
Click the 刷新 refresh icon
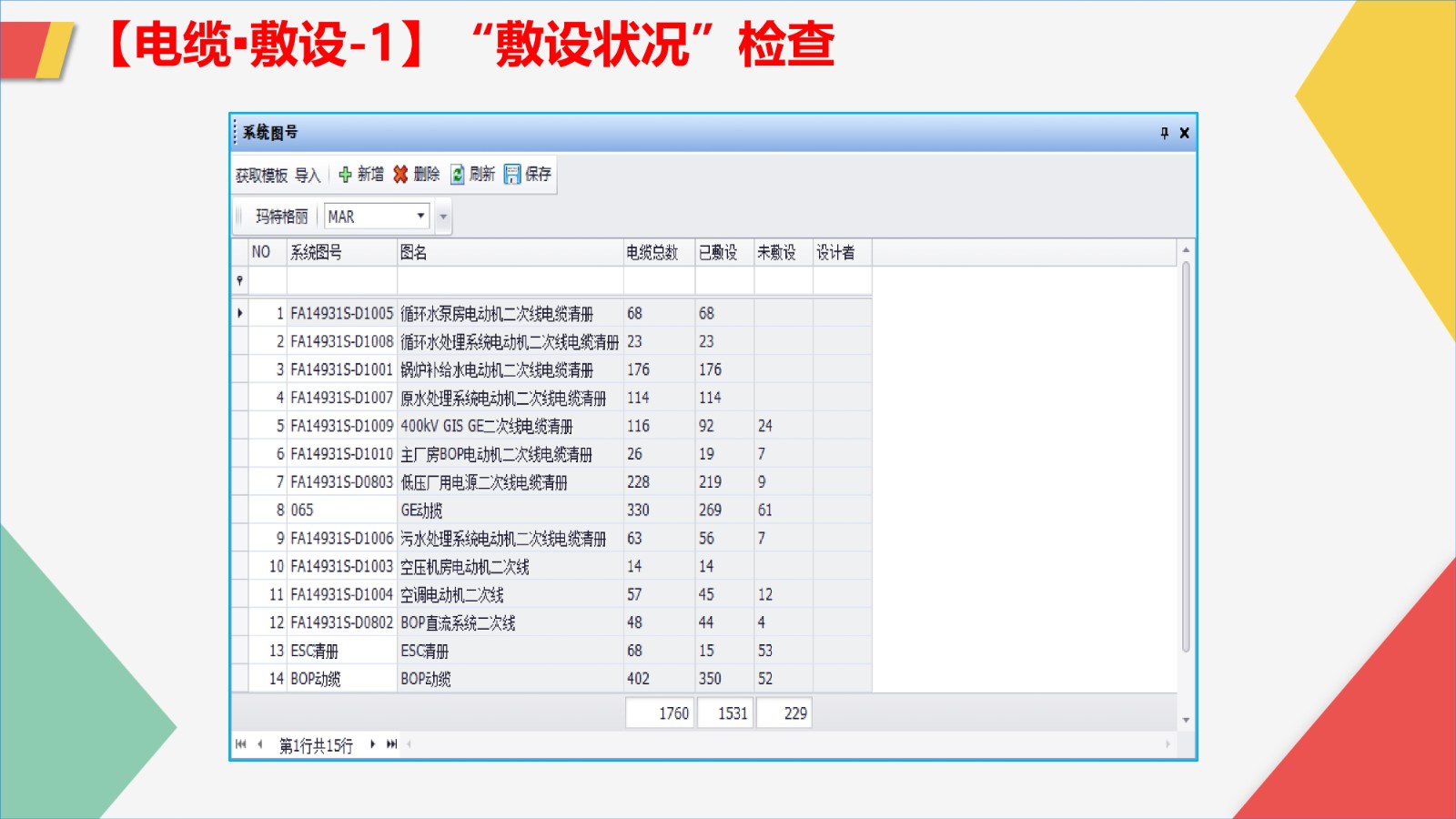click(458, 175)
